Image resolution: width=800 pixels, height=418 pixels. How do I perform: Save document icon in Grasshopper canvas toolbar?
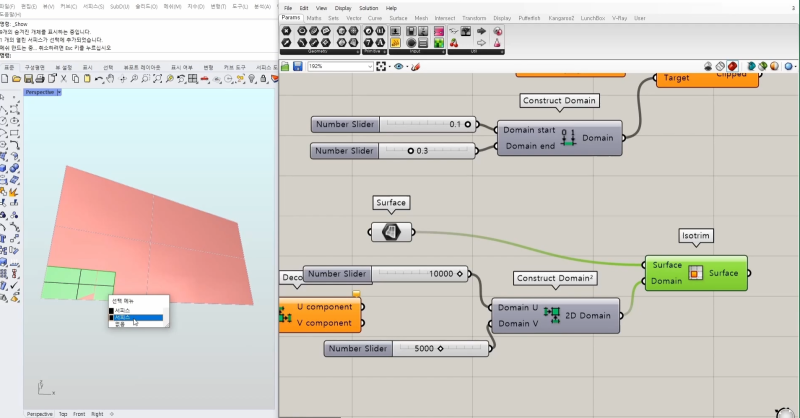point(297,66)
